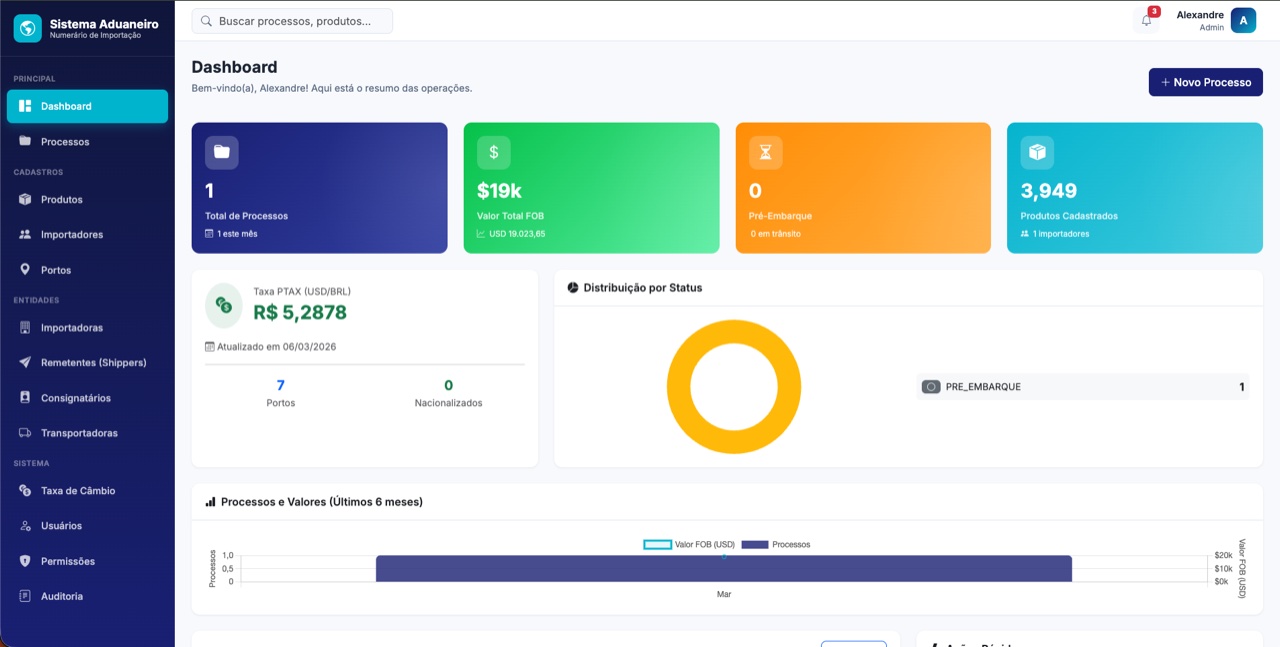Toggle the Processos chart legend series
Image resolution: width=1280 pixels, height=647 pixels.
click(776, 545)
